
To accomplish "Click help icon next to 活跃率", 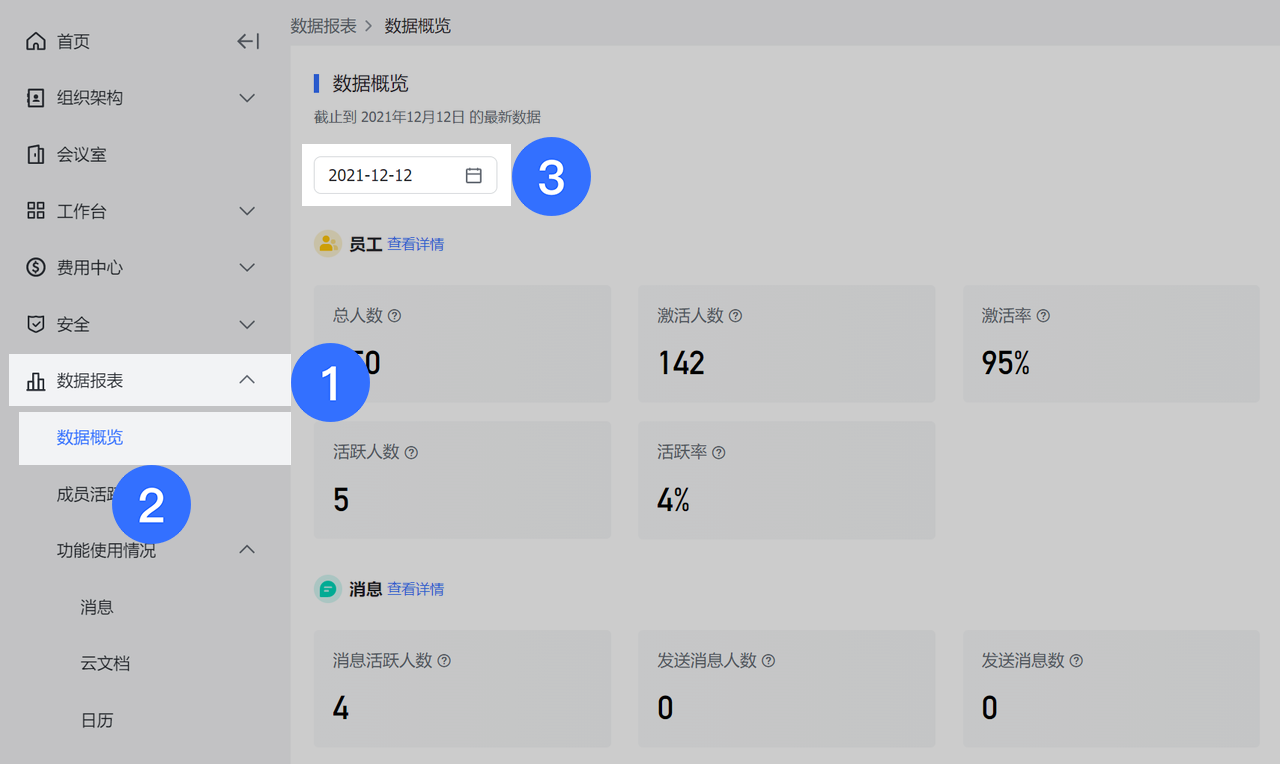I will click(x=718, y=453).
